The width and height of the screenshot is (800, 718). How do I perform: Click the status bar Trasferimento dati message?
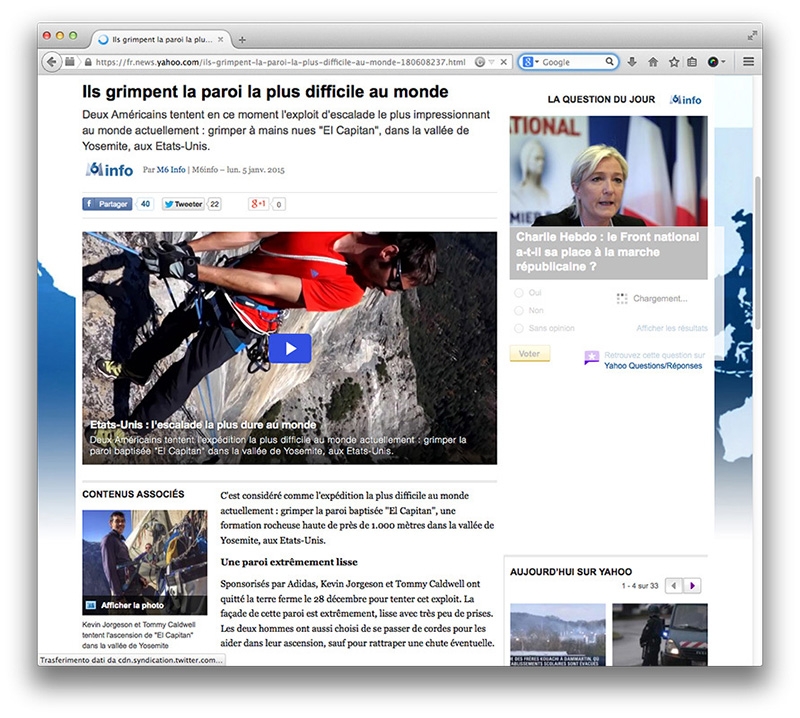coord(132,660)
